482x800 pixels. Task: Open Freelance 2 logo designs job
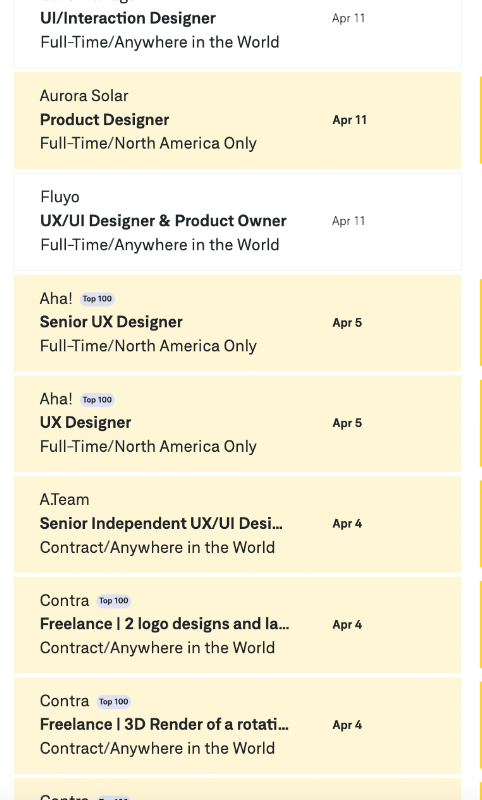coord(164,624)
